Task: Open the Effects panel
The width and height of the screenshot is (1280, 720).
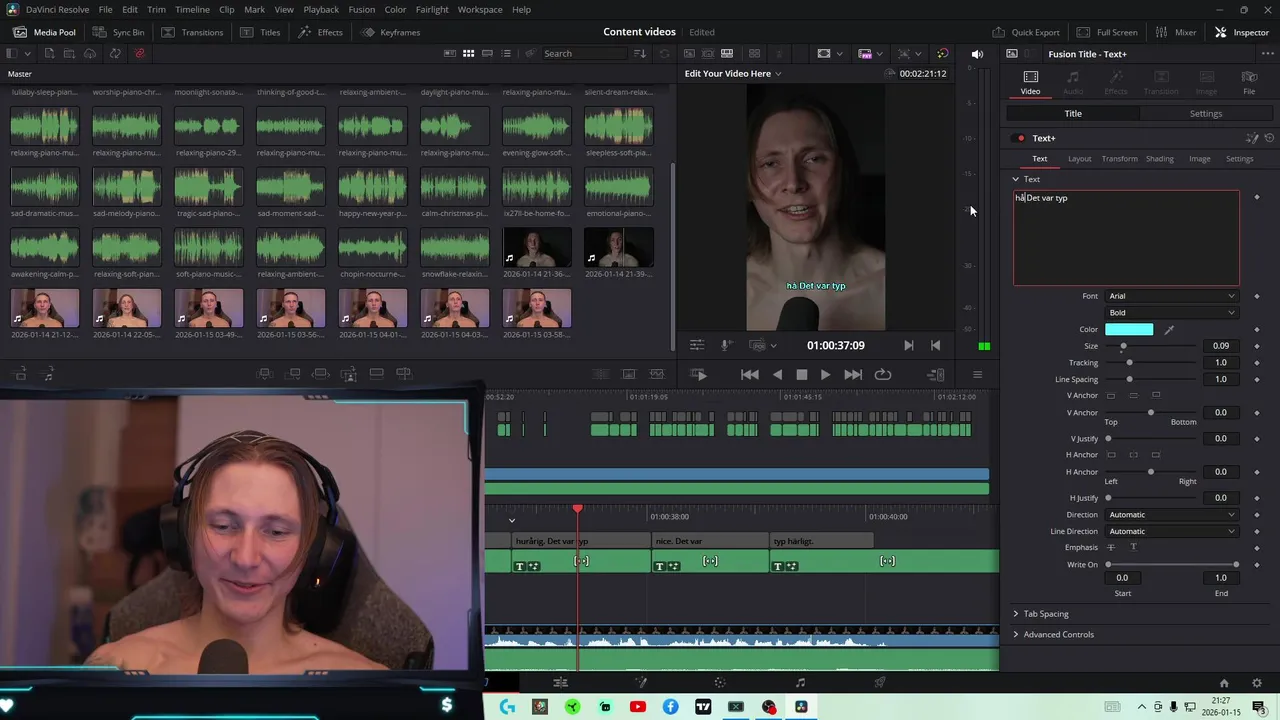Action: tap(320, 32)
